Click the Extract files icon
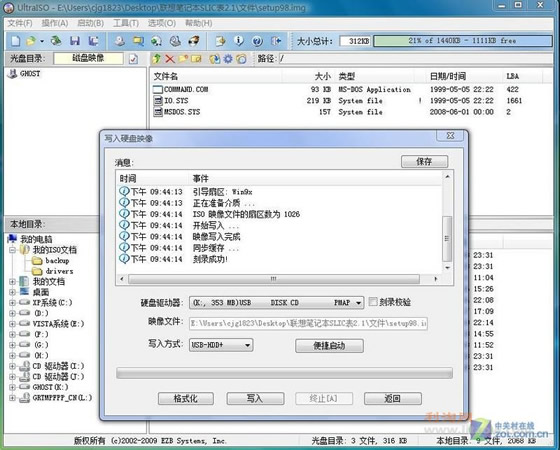The image size is (560, 450). [x=215, y=59]
